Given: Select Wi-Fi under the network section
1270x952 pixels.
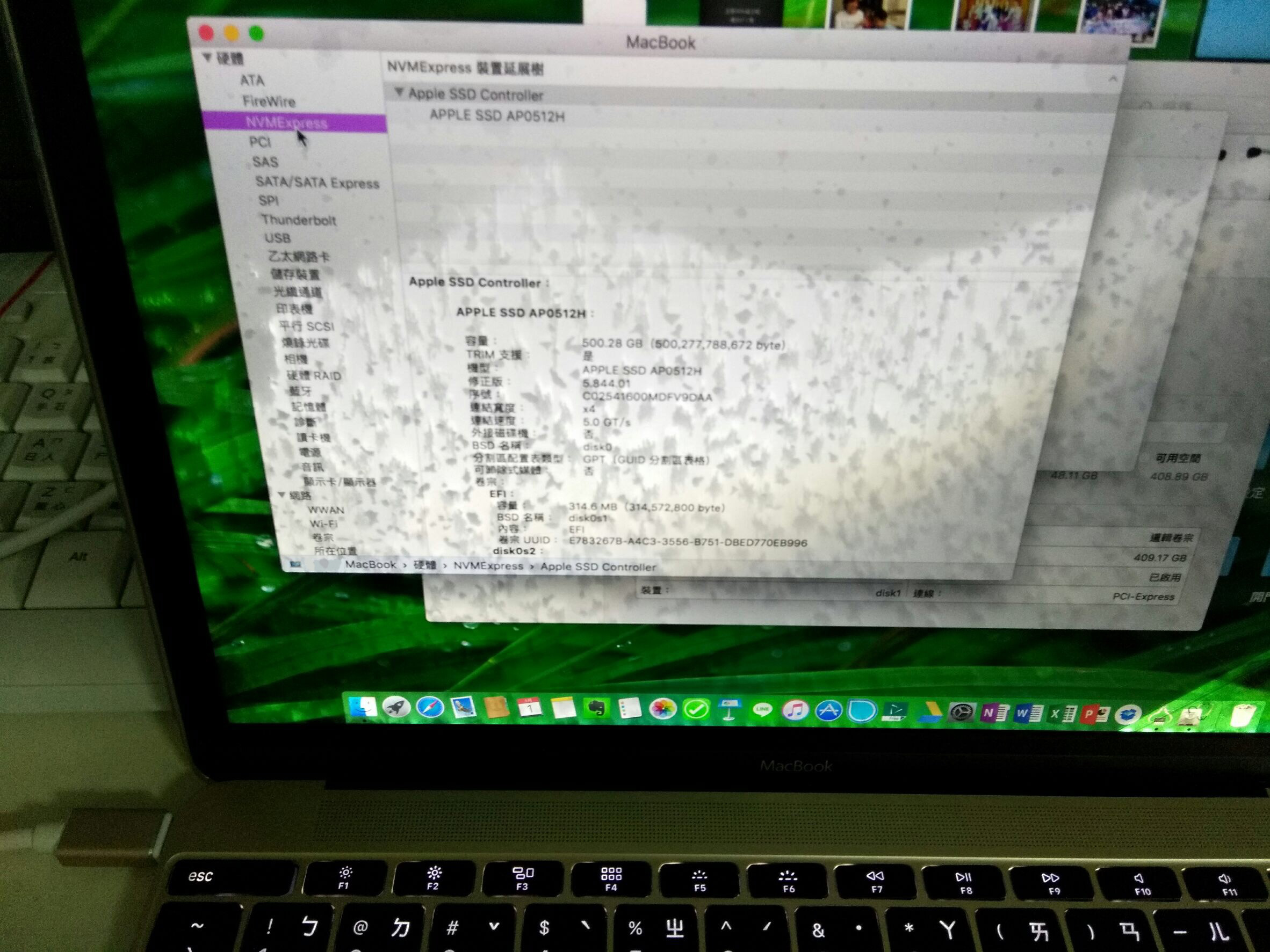Looking at the screenshot, I should coord(323,524).
